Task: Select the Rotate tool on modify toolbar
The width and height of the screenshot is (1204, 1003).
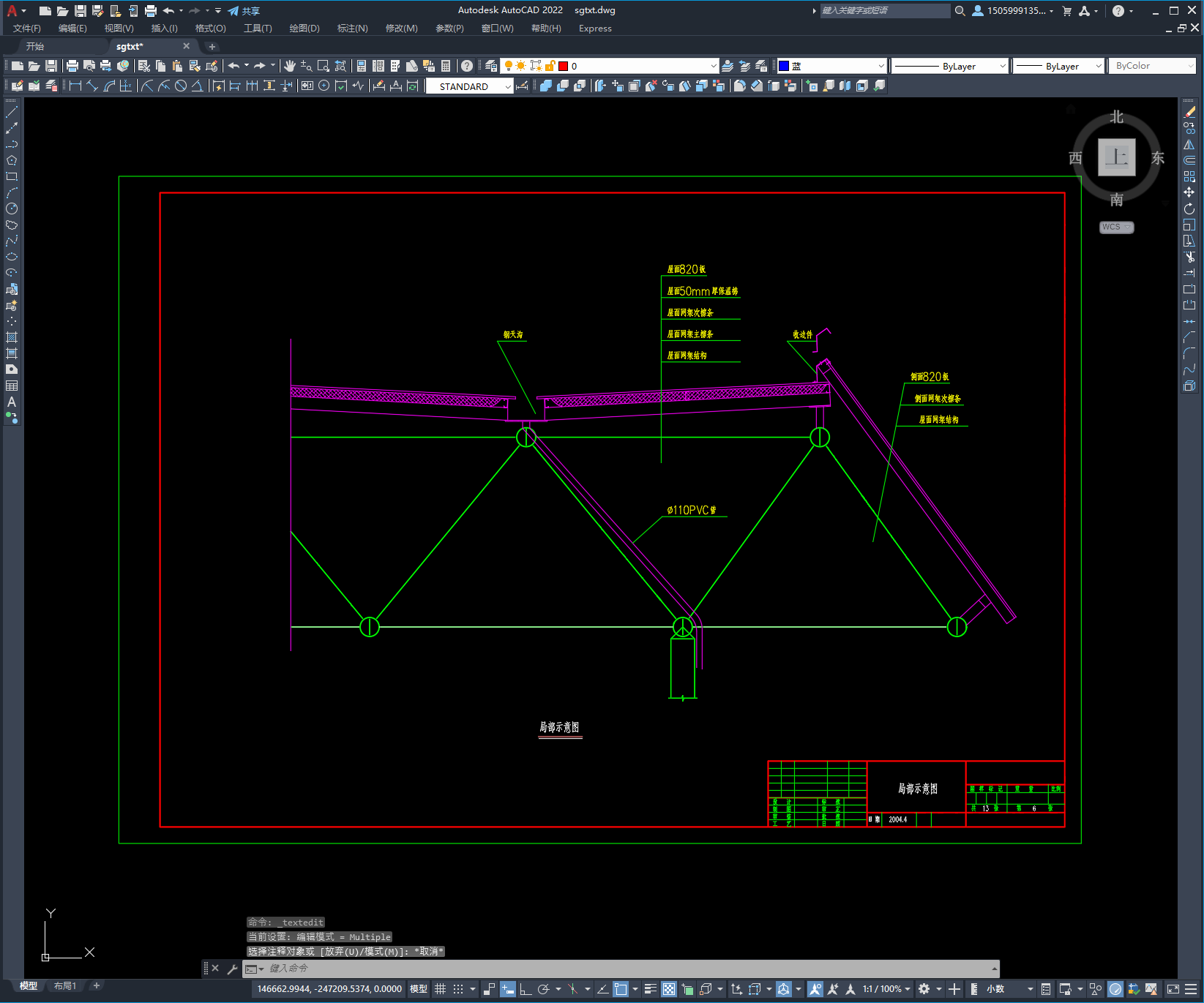Action: pos(1189,209)
